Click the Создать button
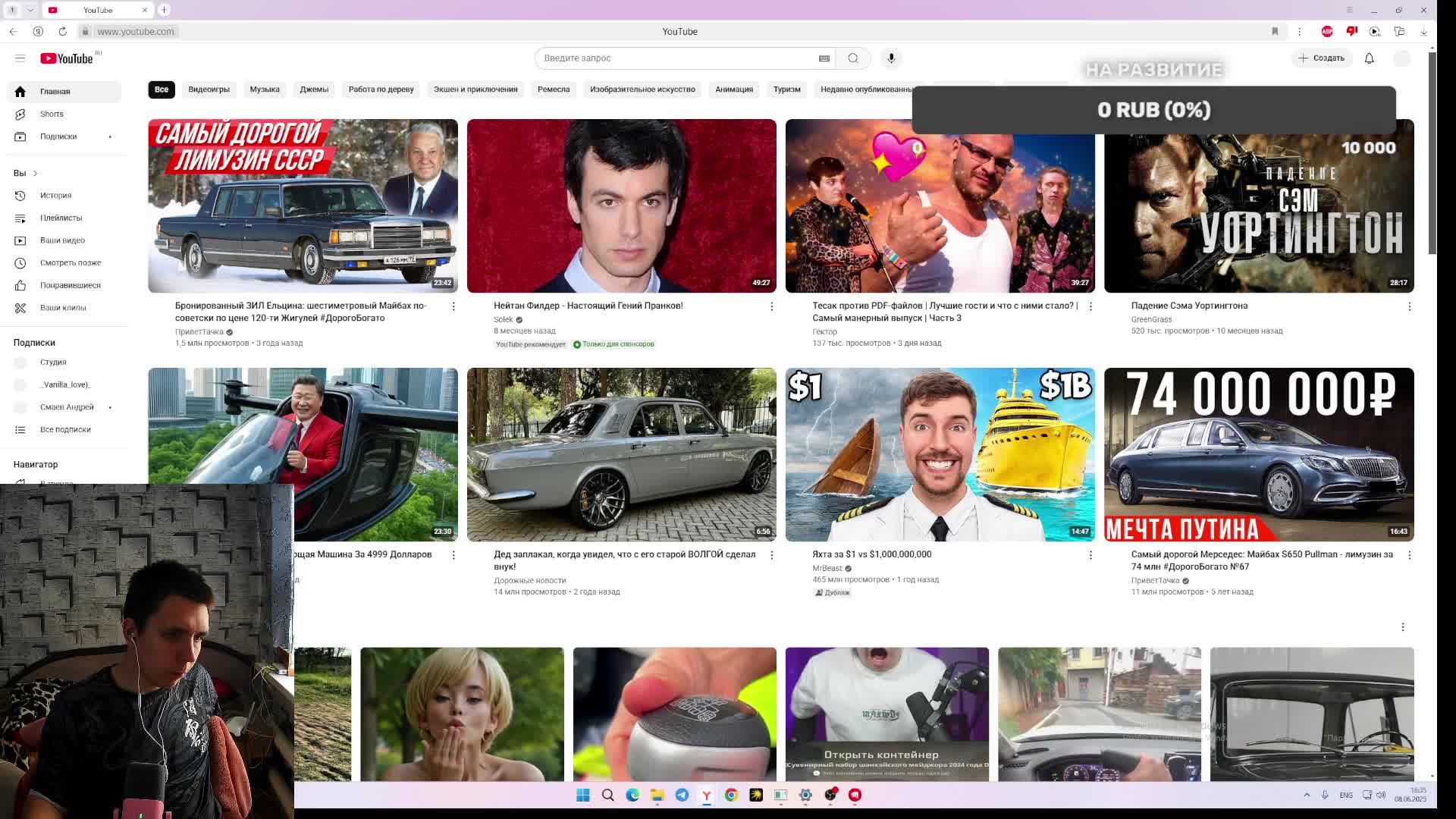 tap(1322, 58)
